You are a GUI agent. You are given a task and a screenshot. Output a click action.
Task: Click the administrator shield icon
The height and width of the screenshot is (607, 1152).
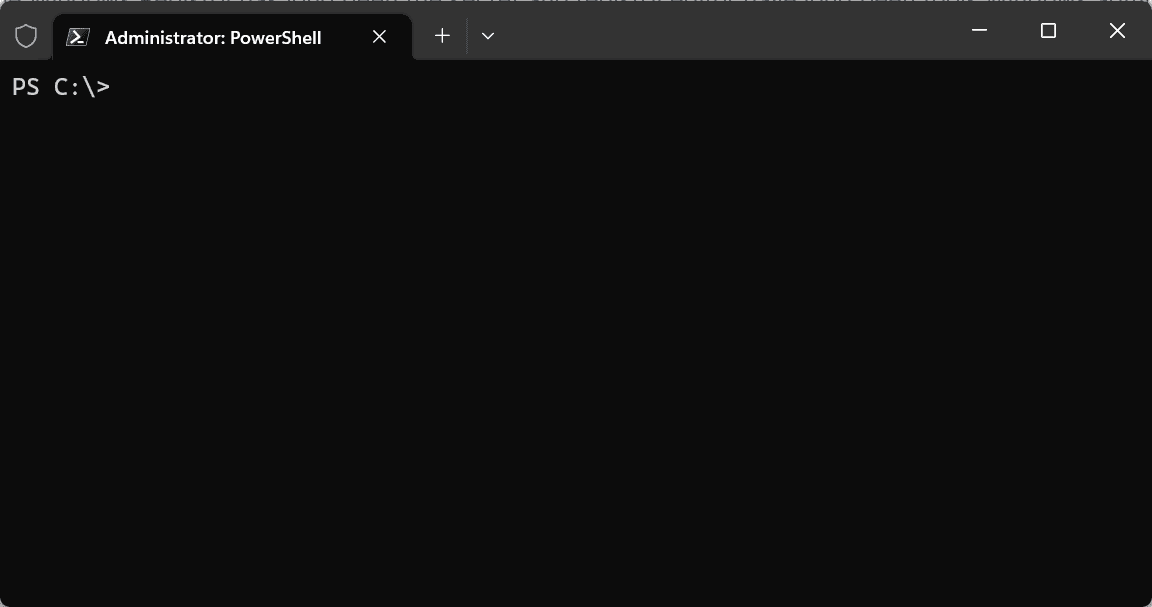(x=26, y=37)
